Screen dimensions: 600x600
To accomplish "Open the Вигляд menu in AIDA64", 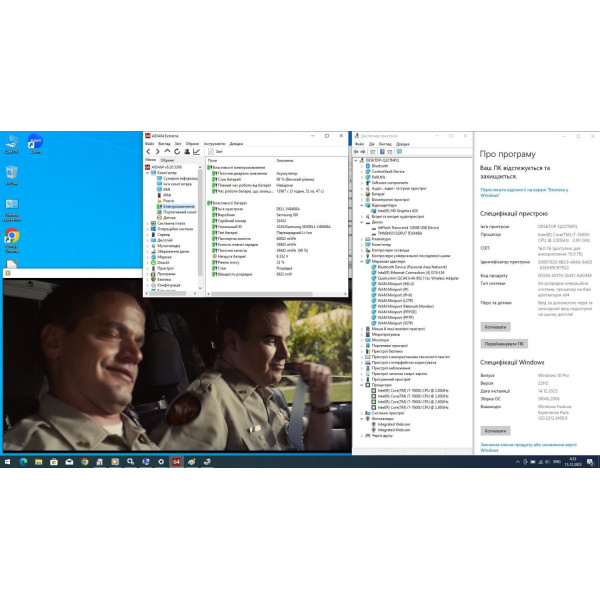I will (164, 144).
